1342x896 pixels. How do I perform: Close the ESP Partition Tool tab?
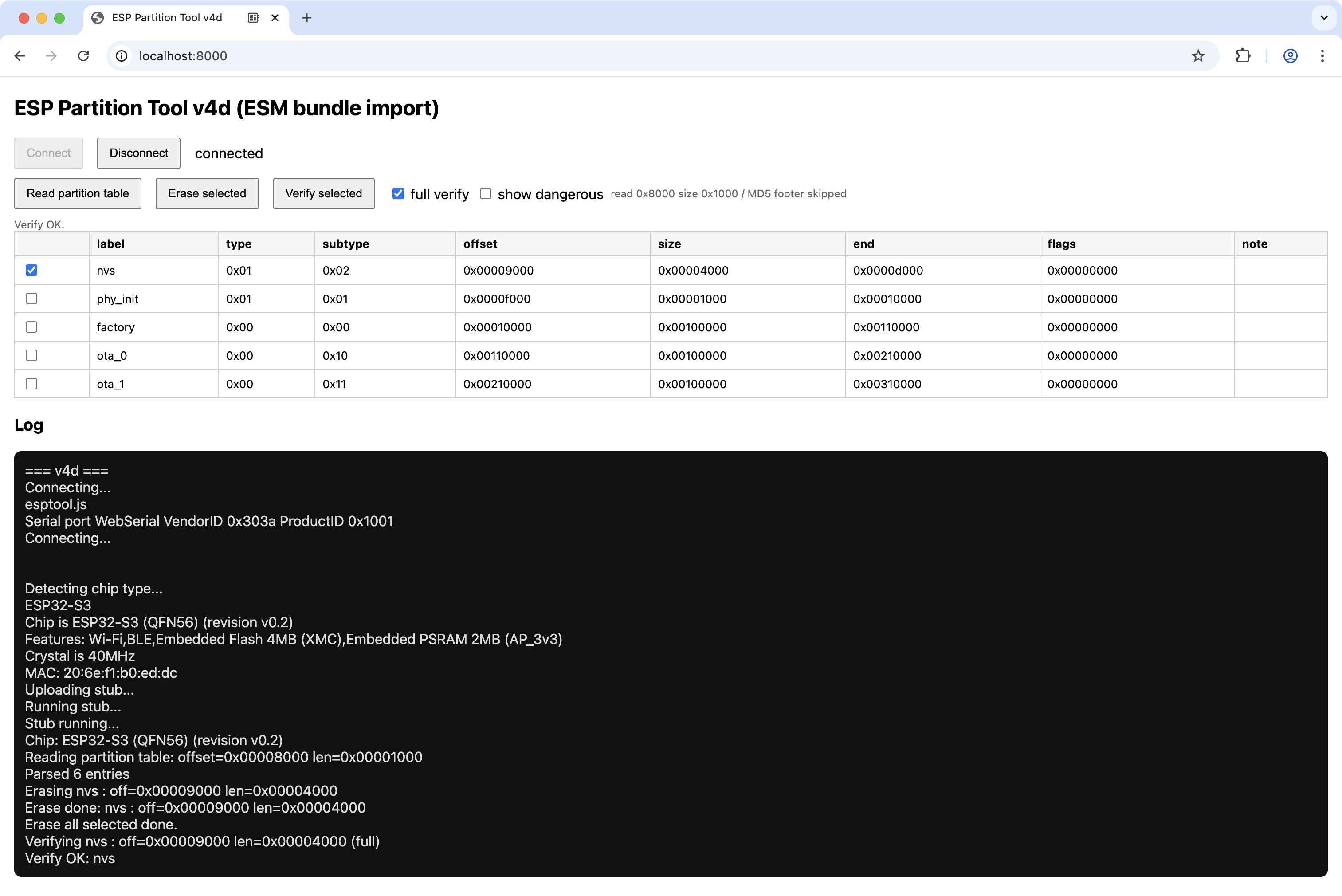click(275, 18)
